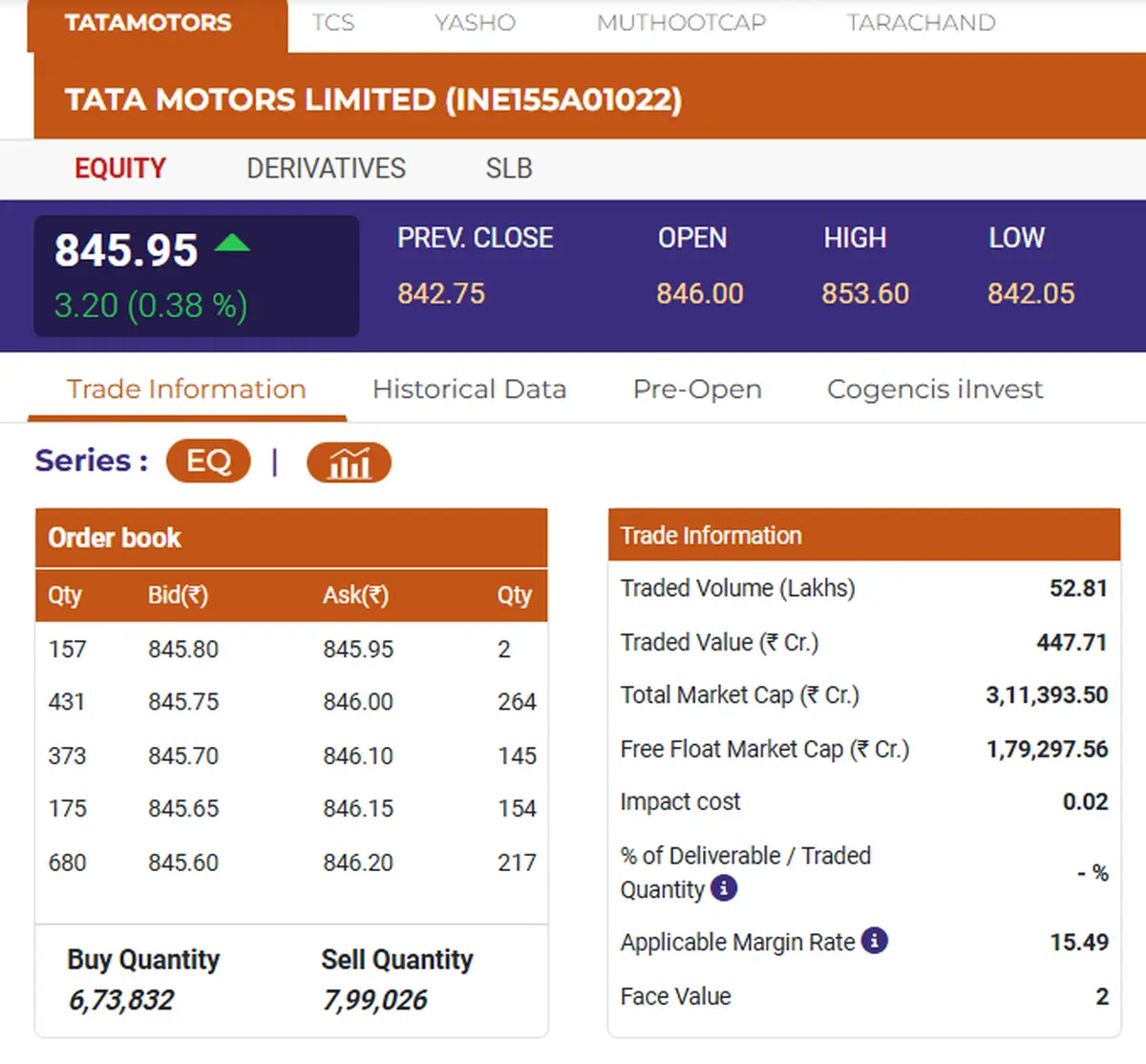
Task: Click the Ask(₹) column header
Action: 355,596
